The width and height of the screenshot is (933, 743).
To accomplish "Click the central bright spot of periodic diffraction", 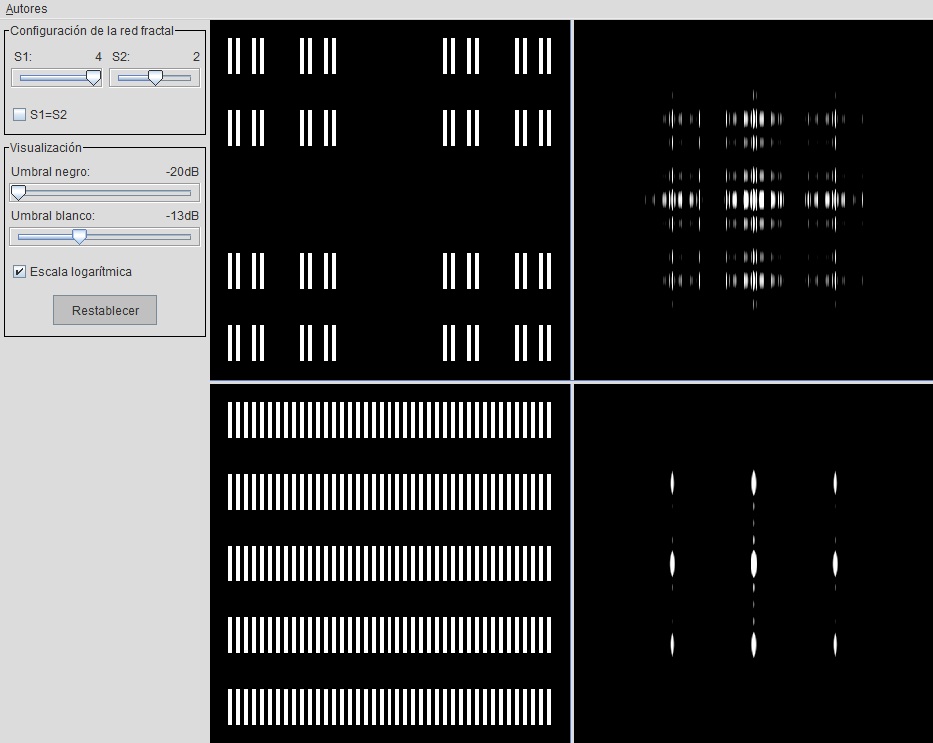I will [754, 563].
